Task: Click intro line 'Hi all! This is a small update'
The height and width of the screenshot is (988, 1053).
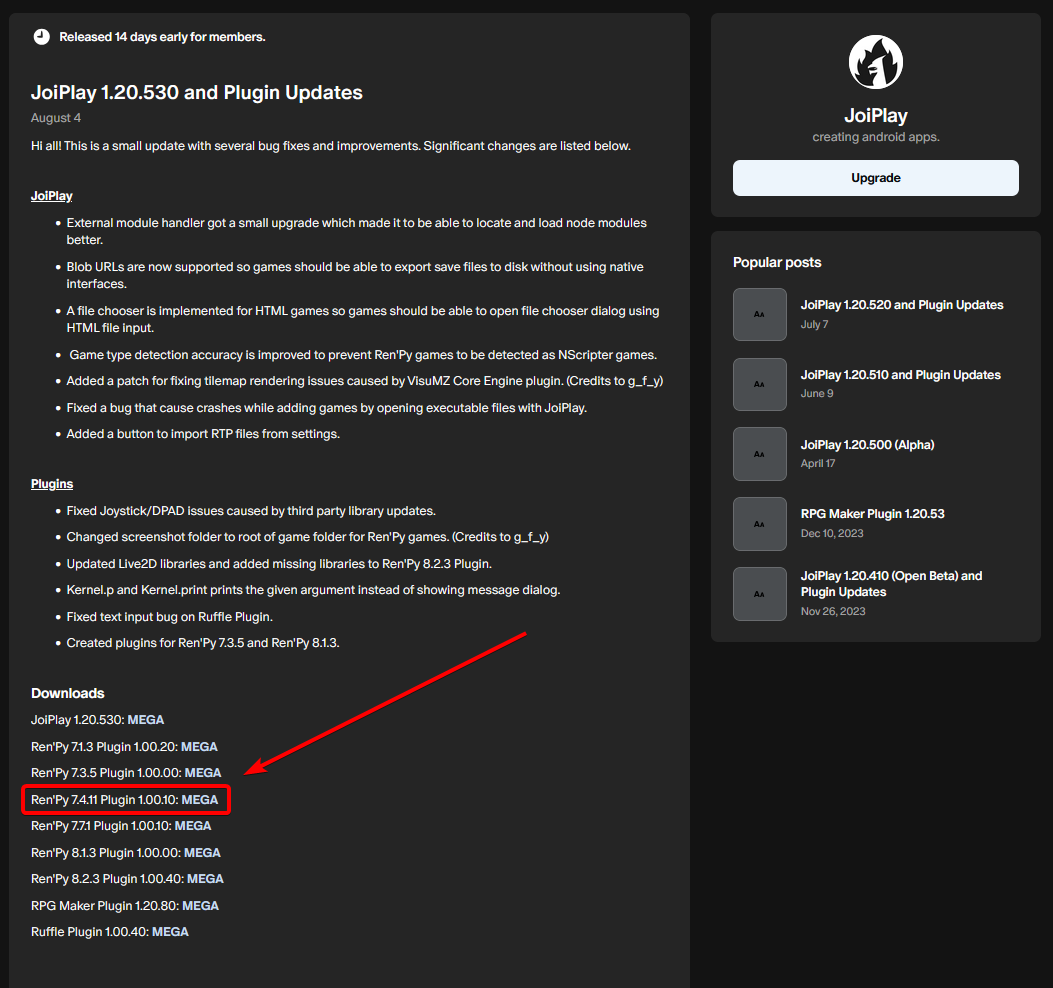Action: (x=330, y=146)
